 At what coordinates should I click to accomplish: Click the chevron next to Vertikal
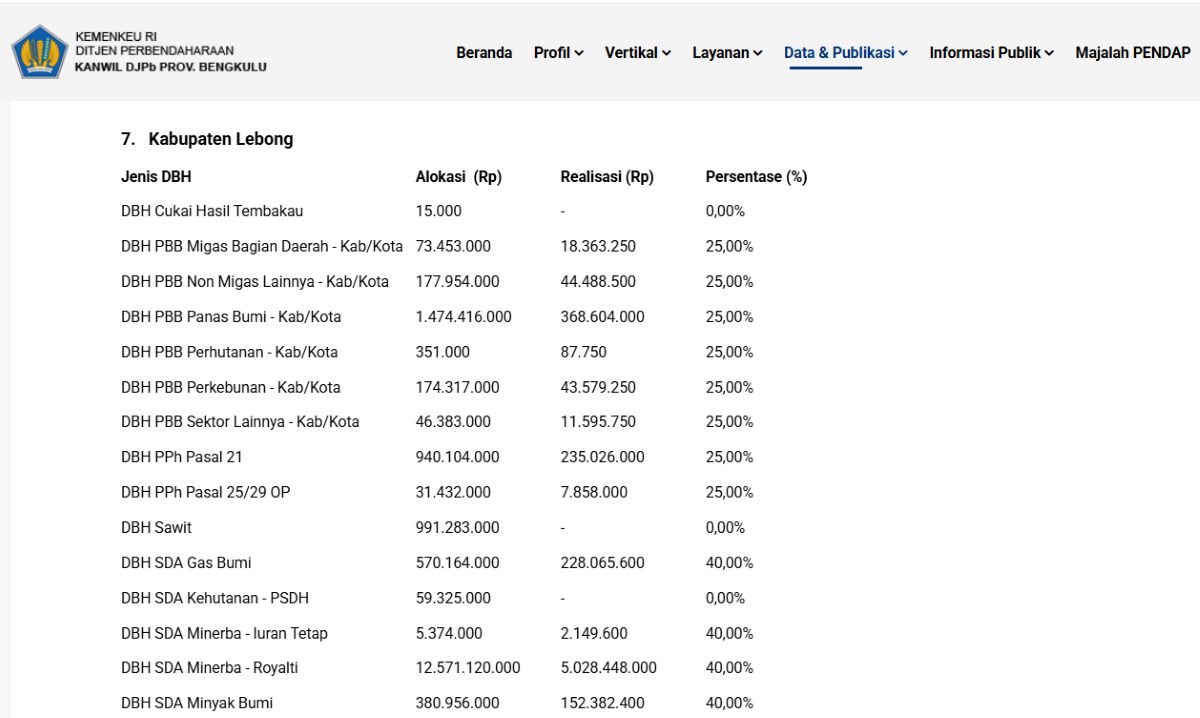coord(666,54)
